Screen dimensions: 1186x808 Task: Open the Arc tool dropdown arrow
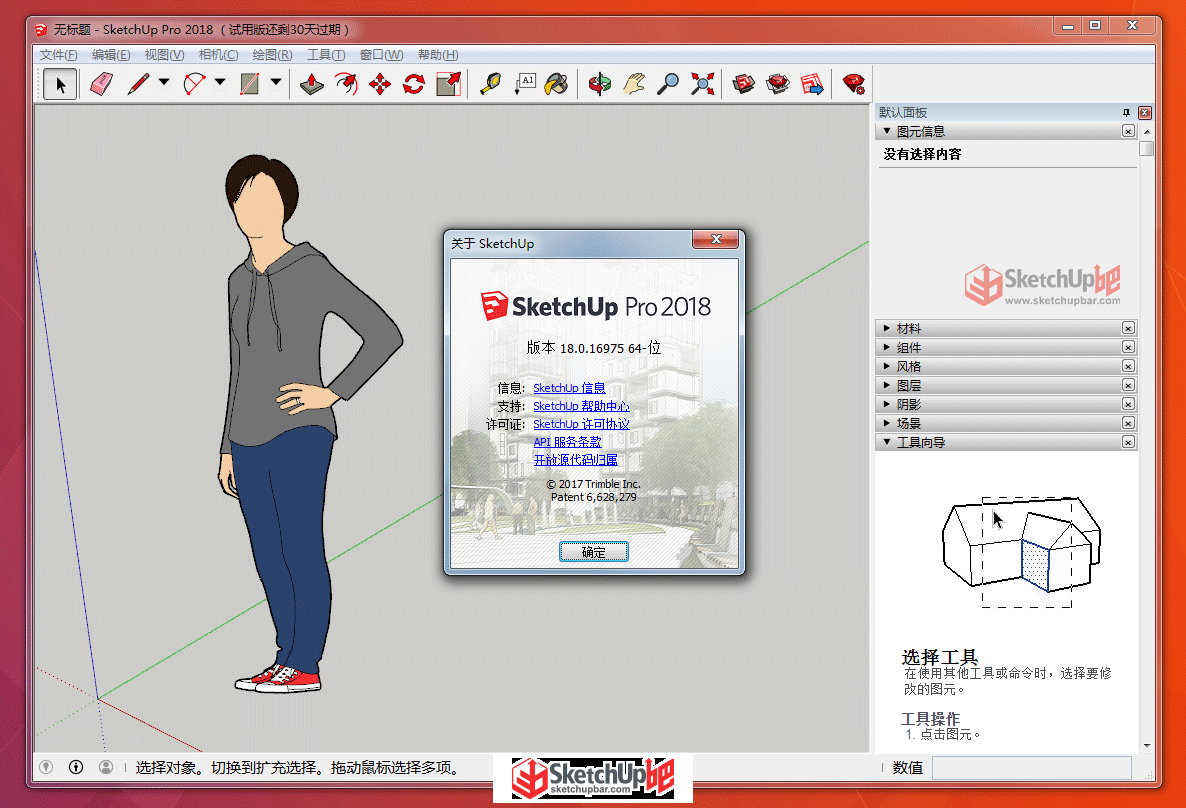pyautogui.click(x=220, y=82)
